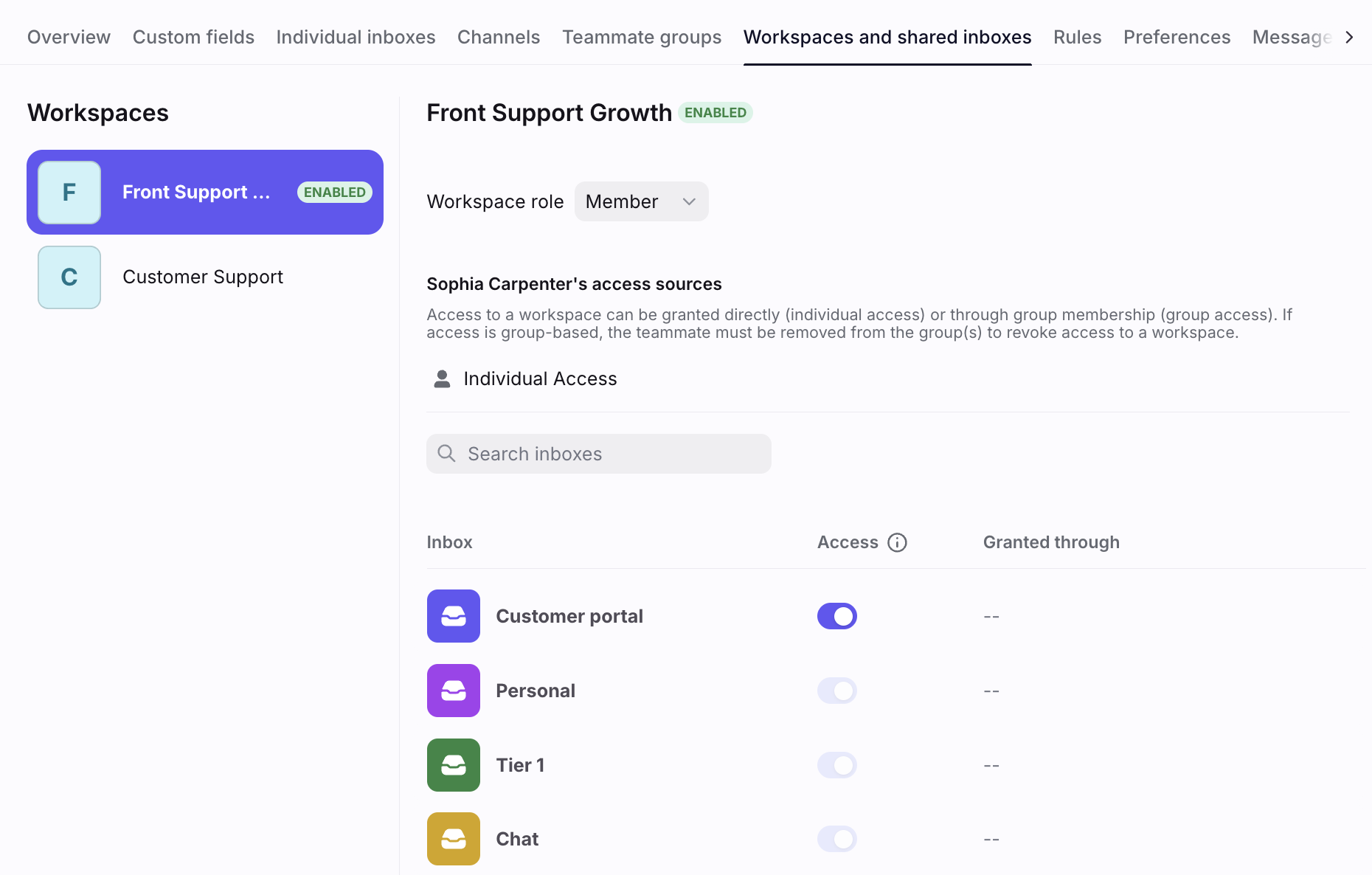The height and width of the screenshot is (875, 1372).
Task: Click the Workspace role label
Action: coord(495,201)
